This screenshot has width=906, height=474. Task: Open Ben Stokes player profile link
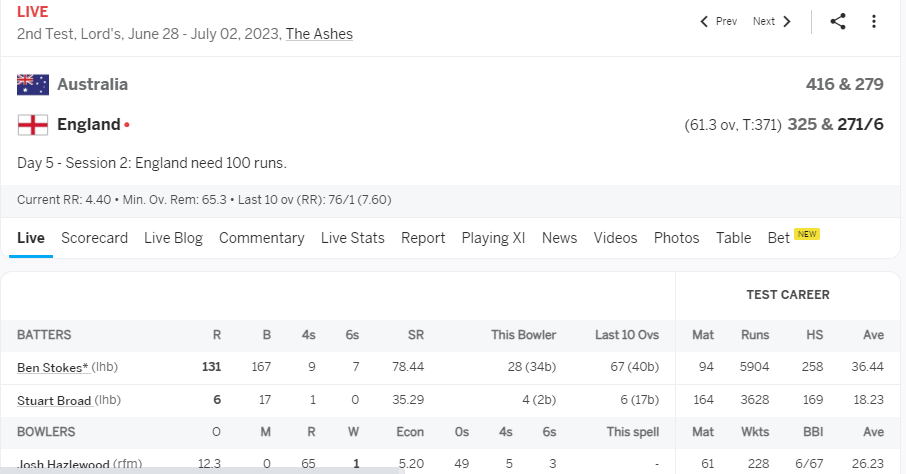(53, 368)
